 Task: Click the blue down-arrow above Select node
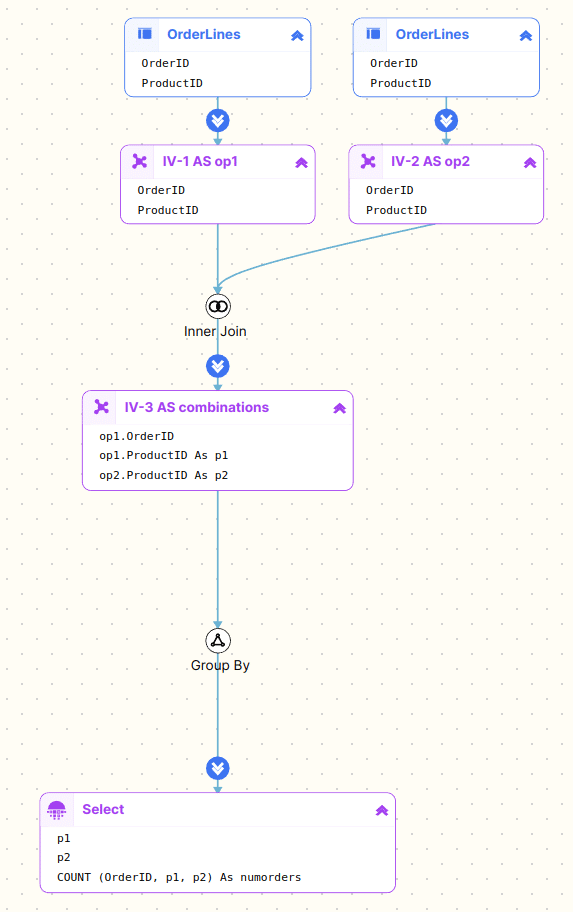click(218, 768)
